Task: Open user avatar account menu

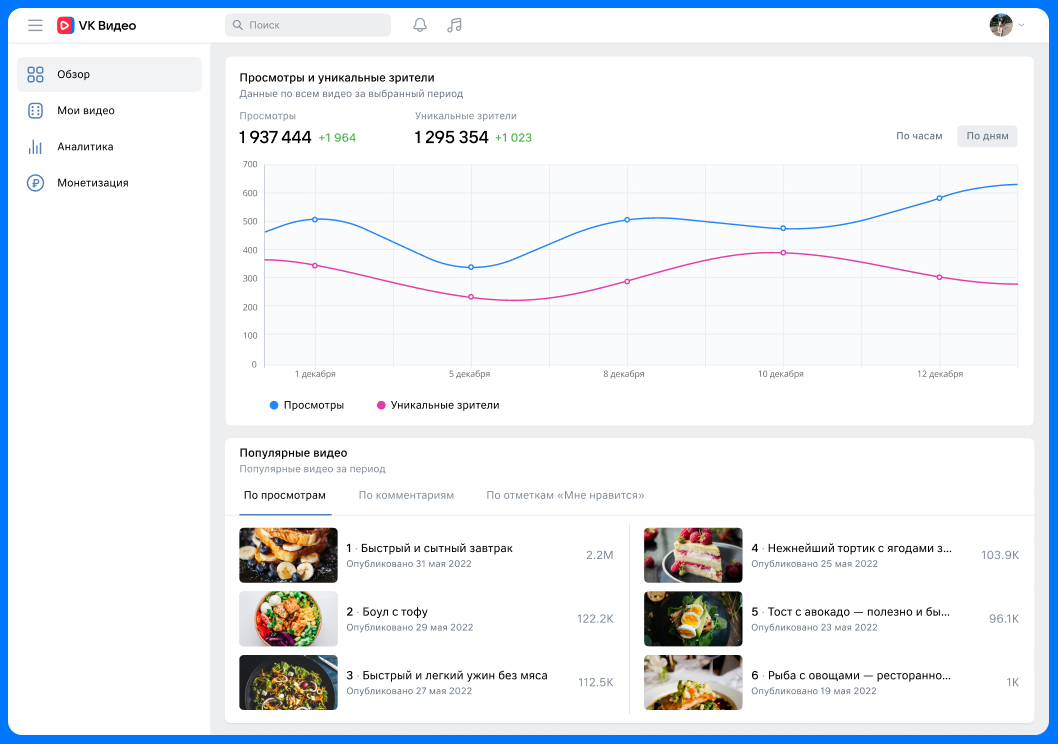Action: tap(1000, 25)
